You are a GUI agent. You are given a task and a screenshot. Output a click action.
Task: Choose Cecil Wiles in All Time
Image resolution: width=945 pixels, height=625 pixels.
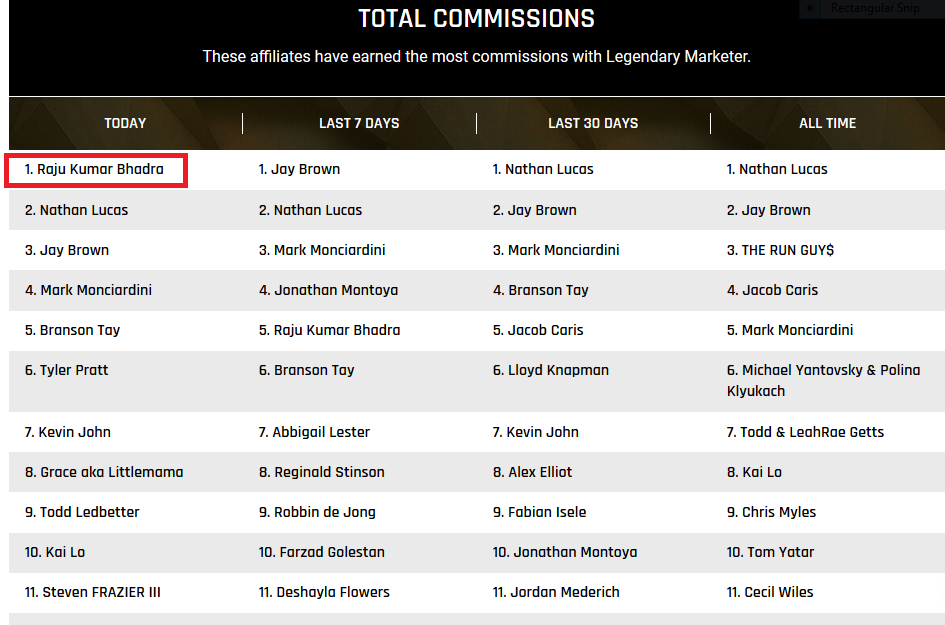[x=770, y=592]
